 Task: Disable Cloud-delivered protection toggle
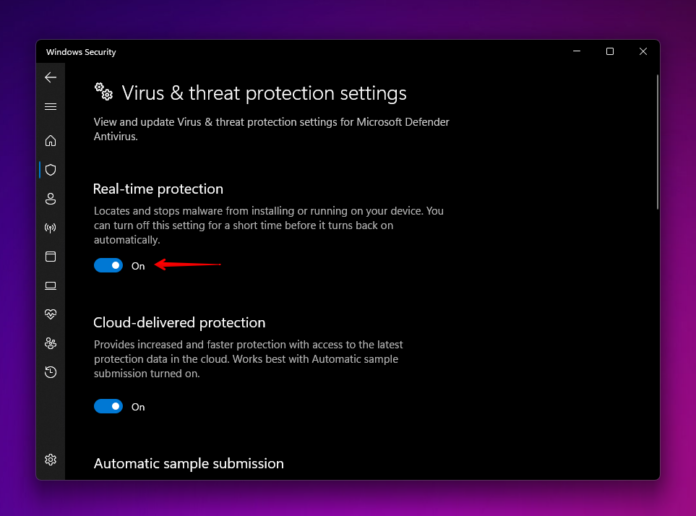point(108,406)
